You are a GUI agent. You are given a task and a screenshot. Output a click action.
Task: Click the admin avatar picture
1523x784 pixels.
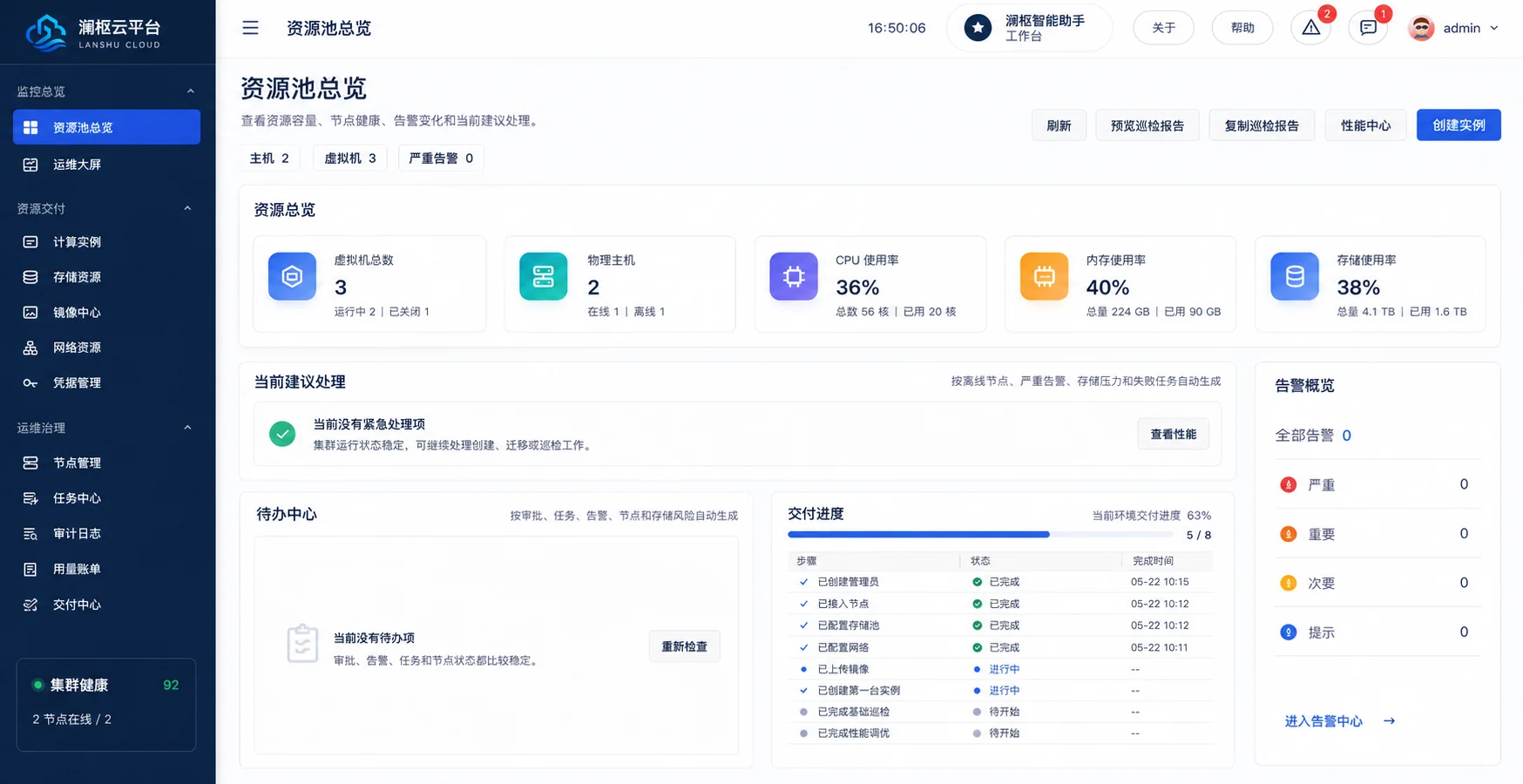click(x=1421, y=28)
